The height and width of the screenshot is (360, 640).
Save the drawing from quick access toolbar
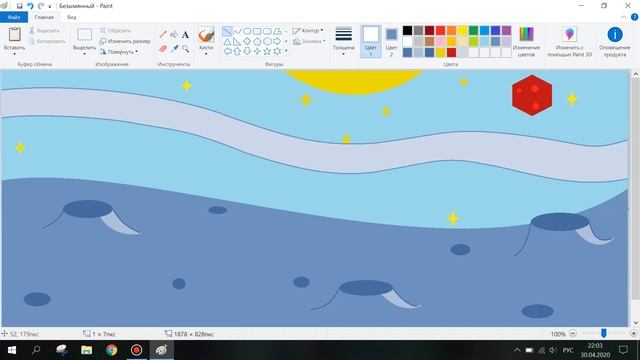coord(19,6)
